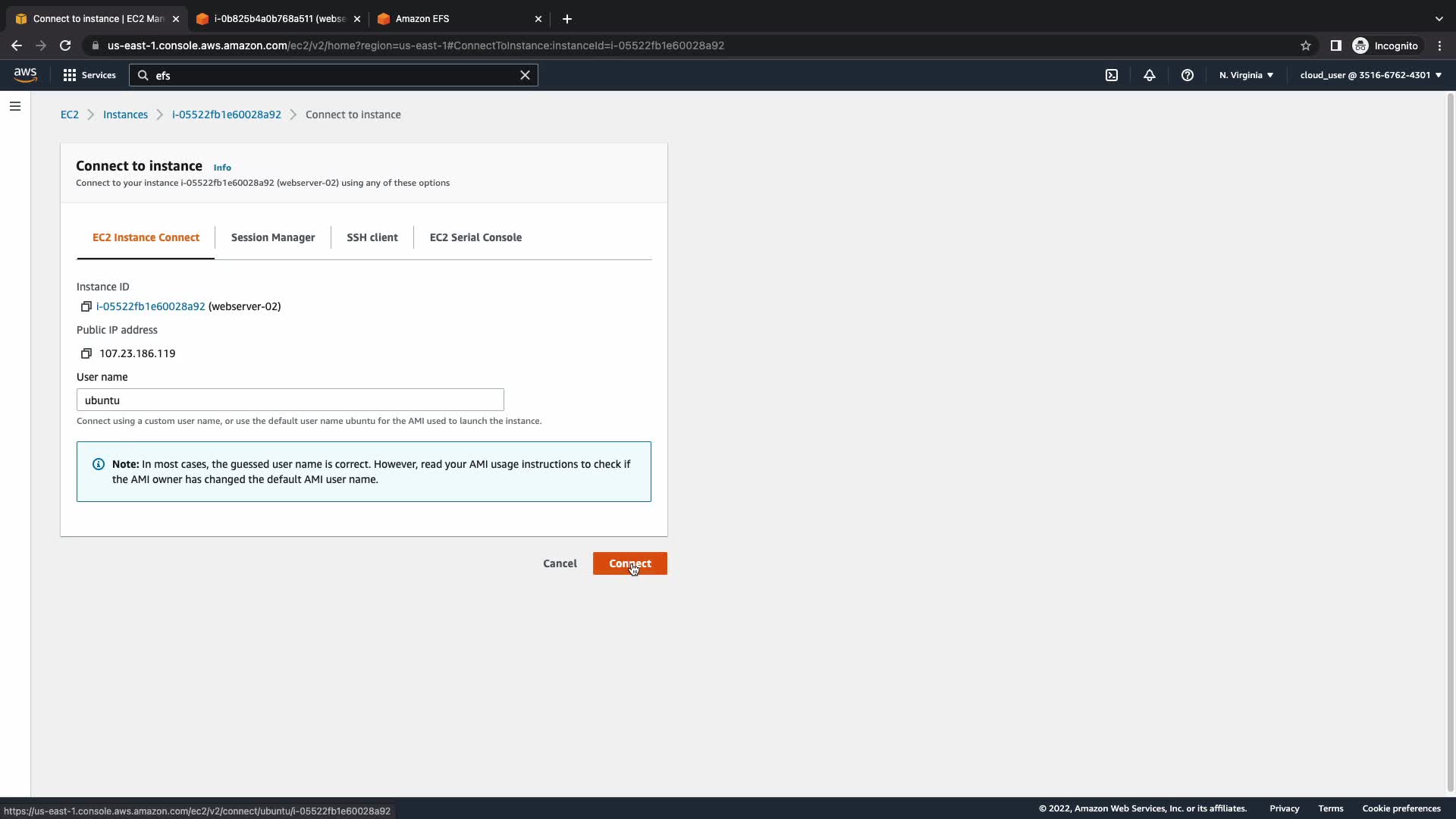Open the Instances breadcrumb link

coord(125,115)
